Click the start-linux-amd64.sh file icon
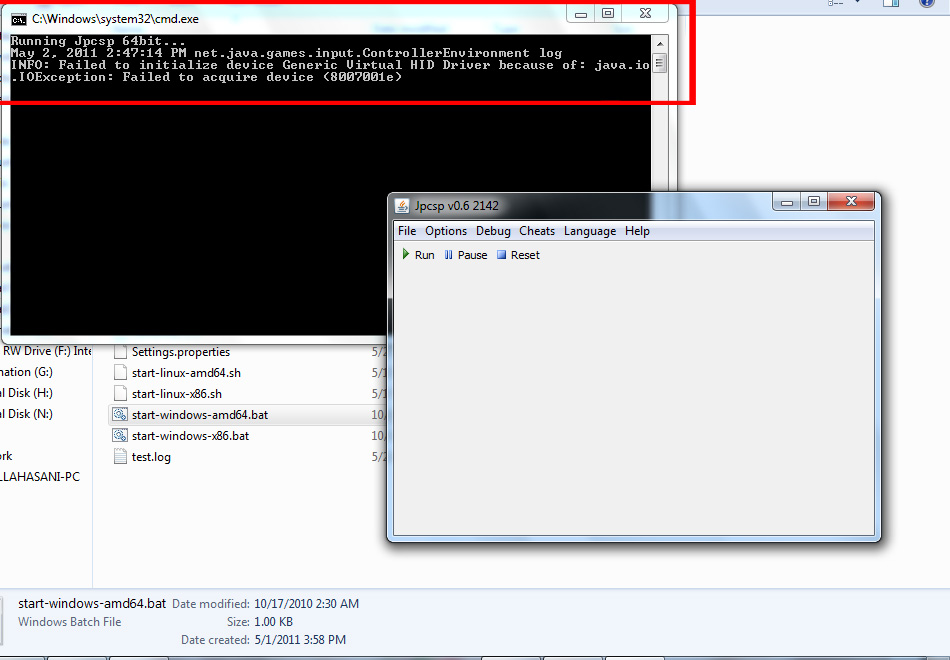Screen dimensions: 950x660 tap(121, 372)
